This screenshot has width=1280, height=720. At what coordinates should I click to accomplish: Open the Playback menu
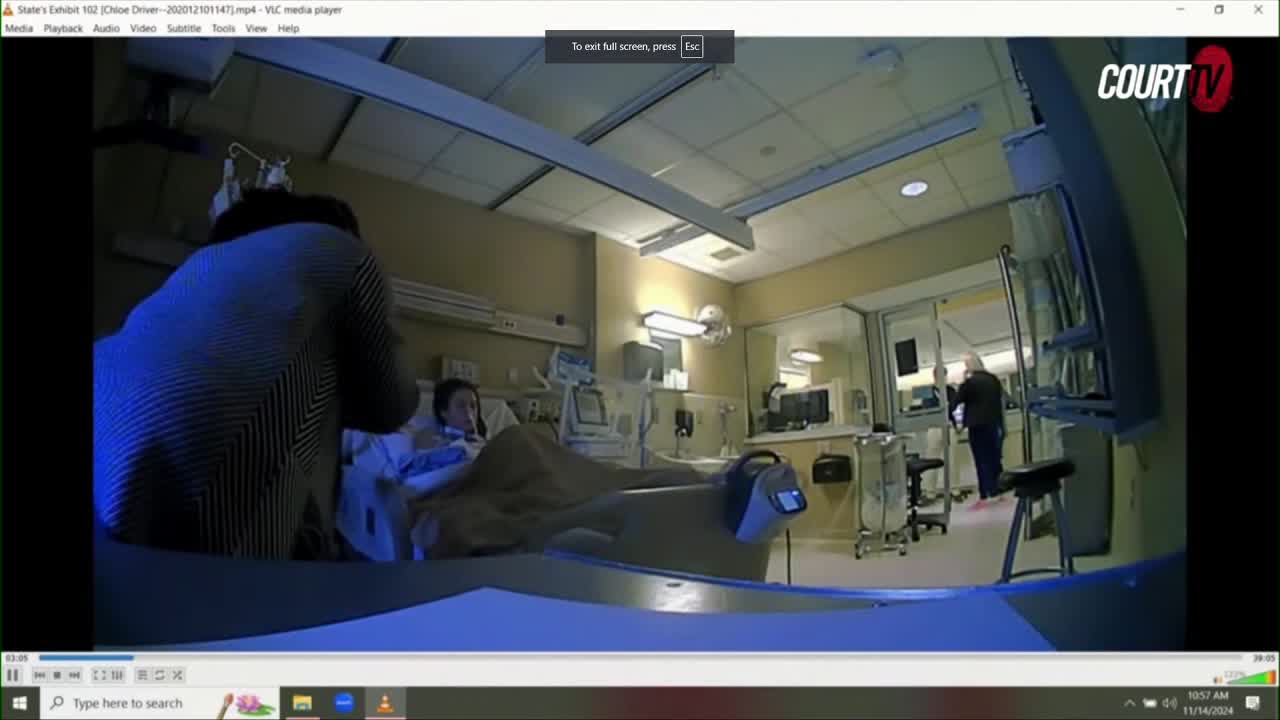coord(63,28)
